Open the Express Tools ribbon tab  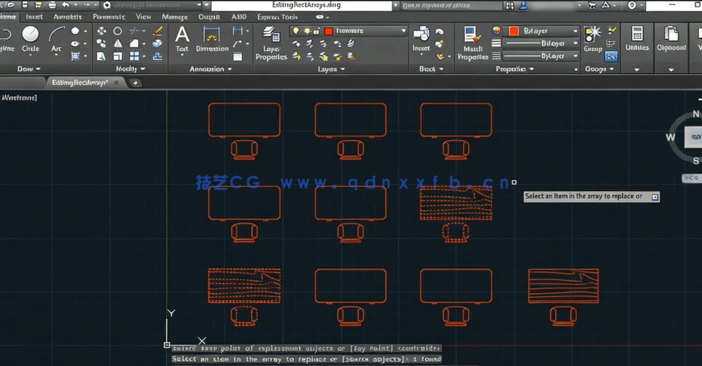pyautogui.click(x=277, y=17)
